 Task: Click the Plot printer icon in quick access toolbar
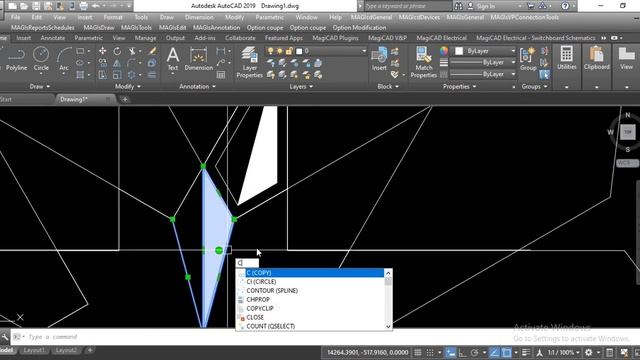tap(83, 6)
